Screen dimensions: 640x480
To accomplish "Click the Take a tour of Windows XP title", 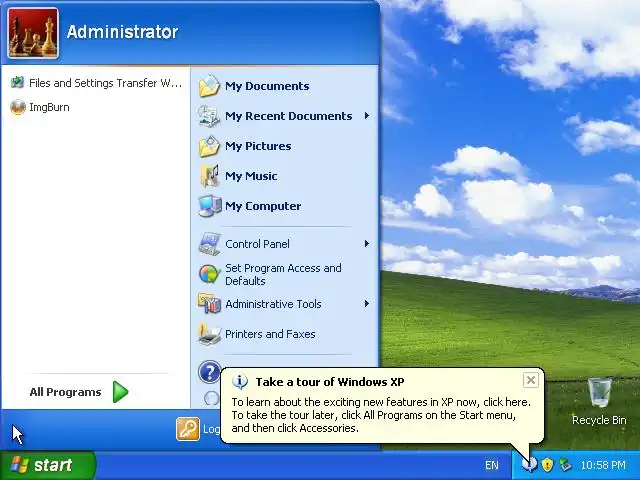I will tap(330, 382).
